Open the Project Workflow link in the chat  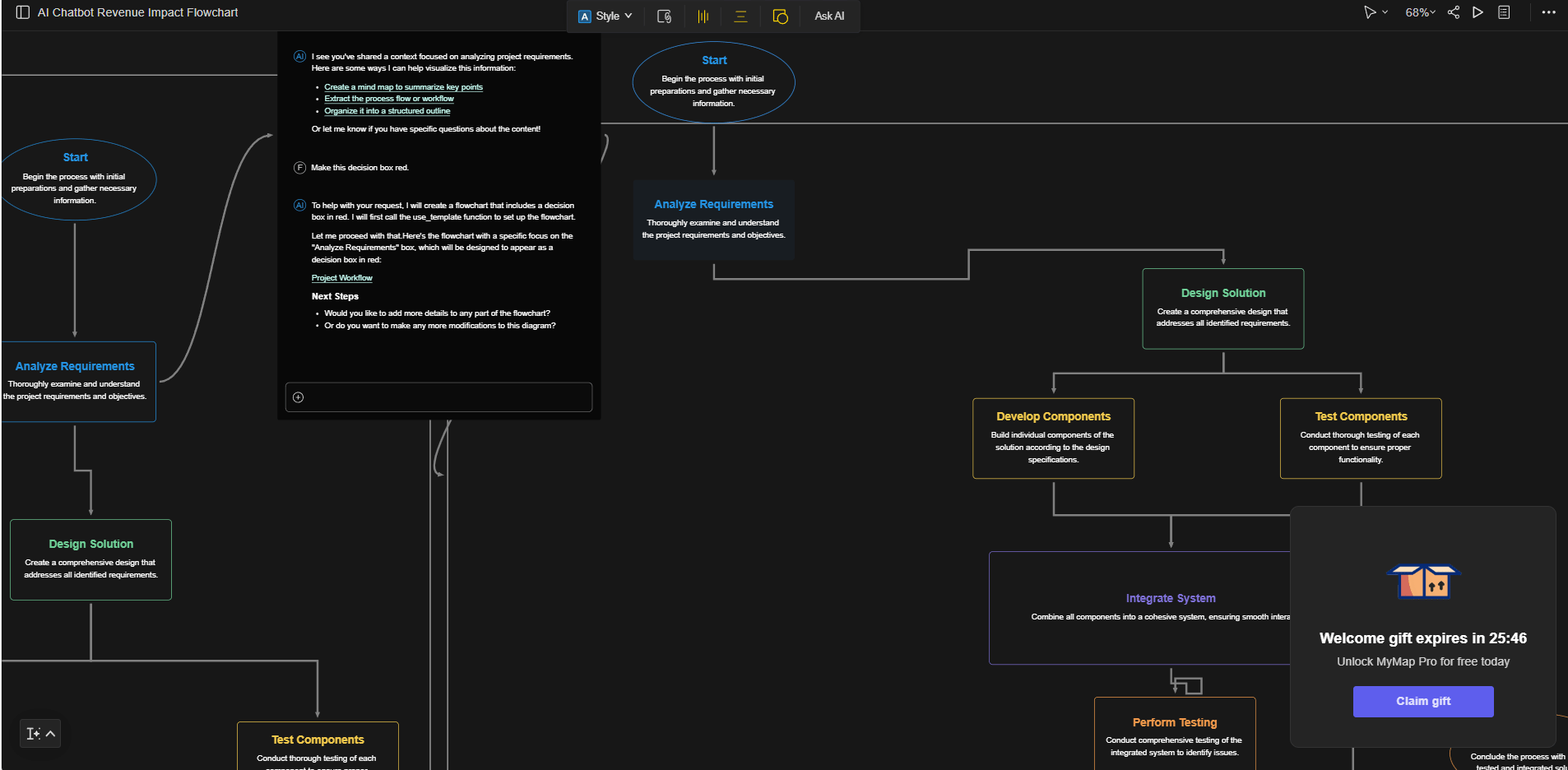pos(341,277)
